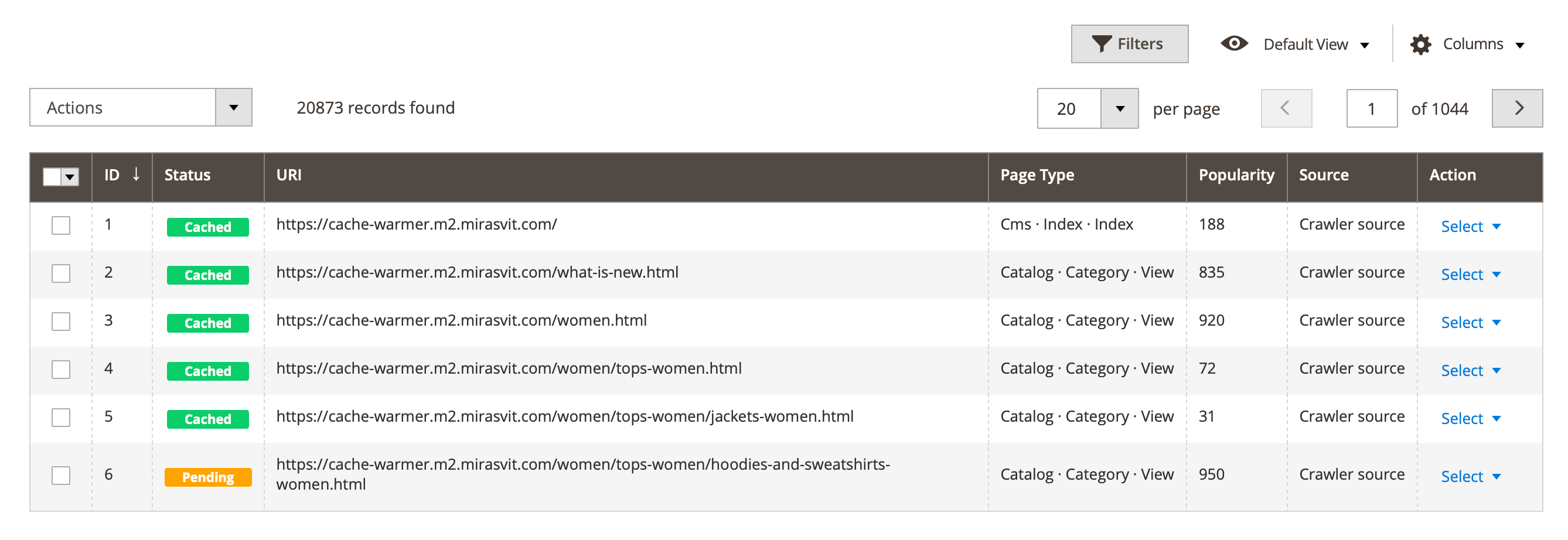Check the checkbox for row ID 1
The height and width of the screenshot is (540, 1568).
[60, 224]
